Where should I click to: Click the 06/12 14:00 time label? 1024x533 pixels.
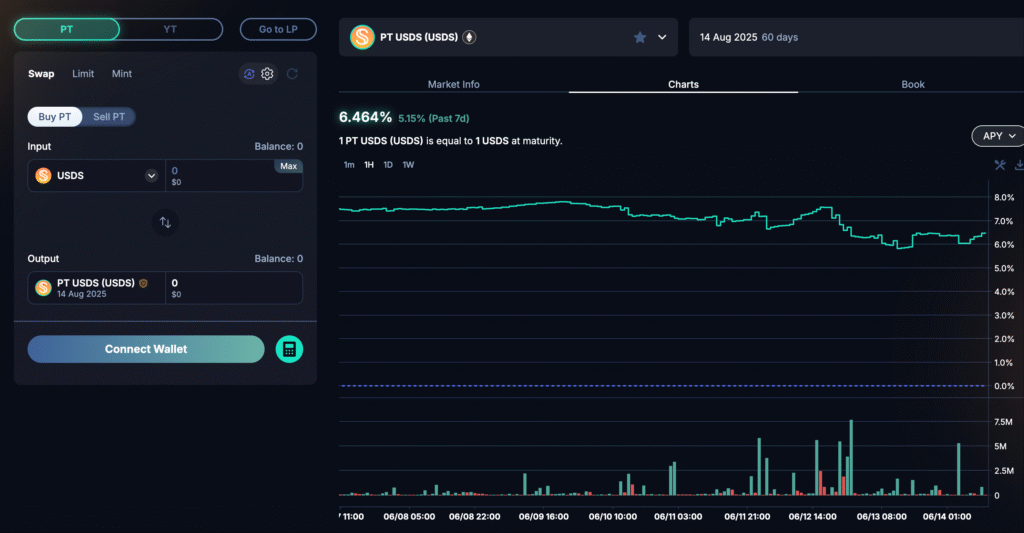812,517
